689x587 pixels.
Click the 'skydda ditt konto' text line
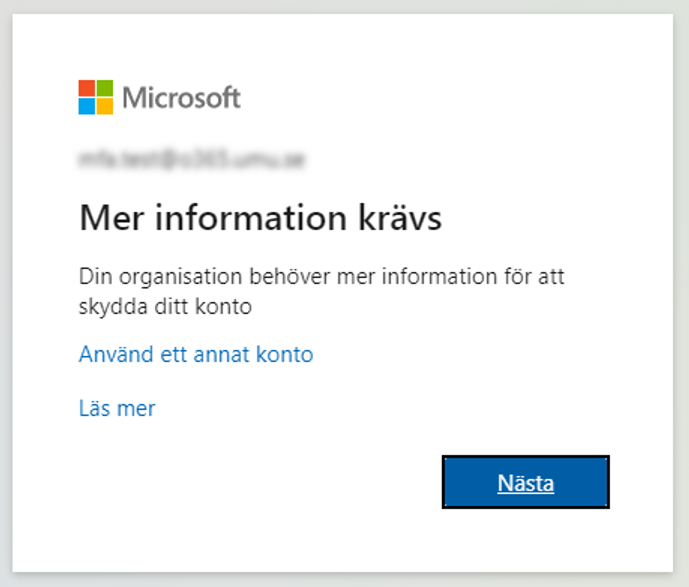coord(165,306)
